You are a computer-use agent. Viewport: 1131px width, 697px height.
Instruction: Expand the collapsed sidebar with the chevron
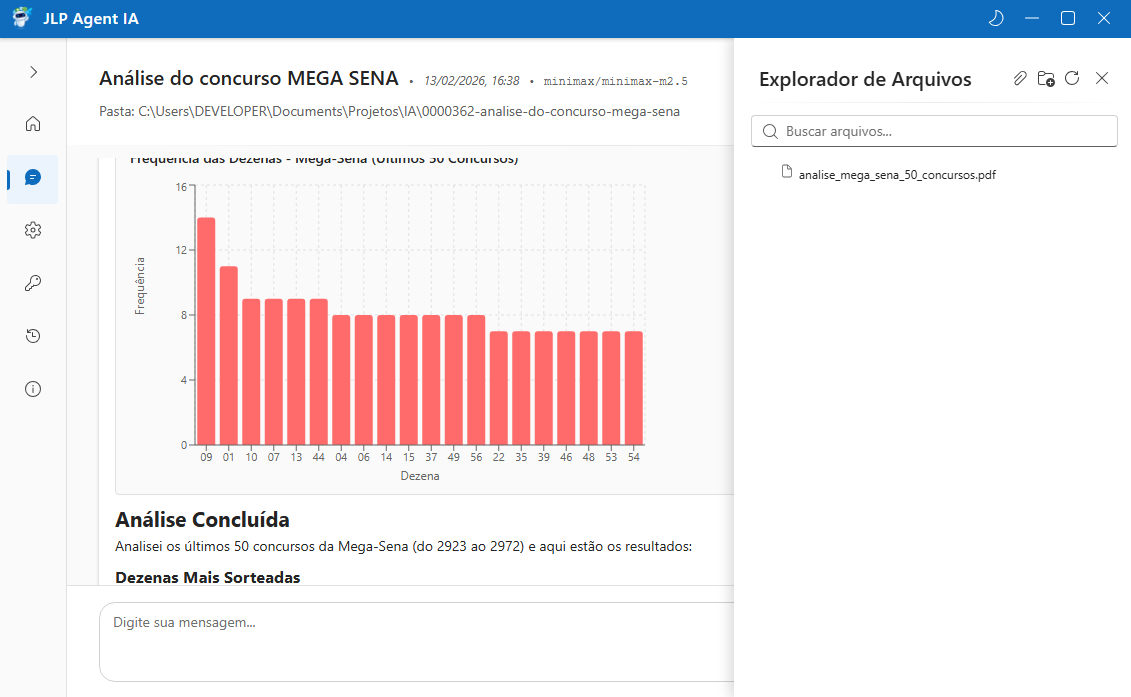33,72
